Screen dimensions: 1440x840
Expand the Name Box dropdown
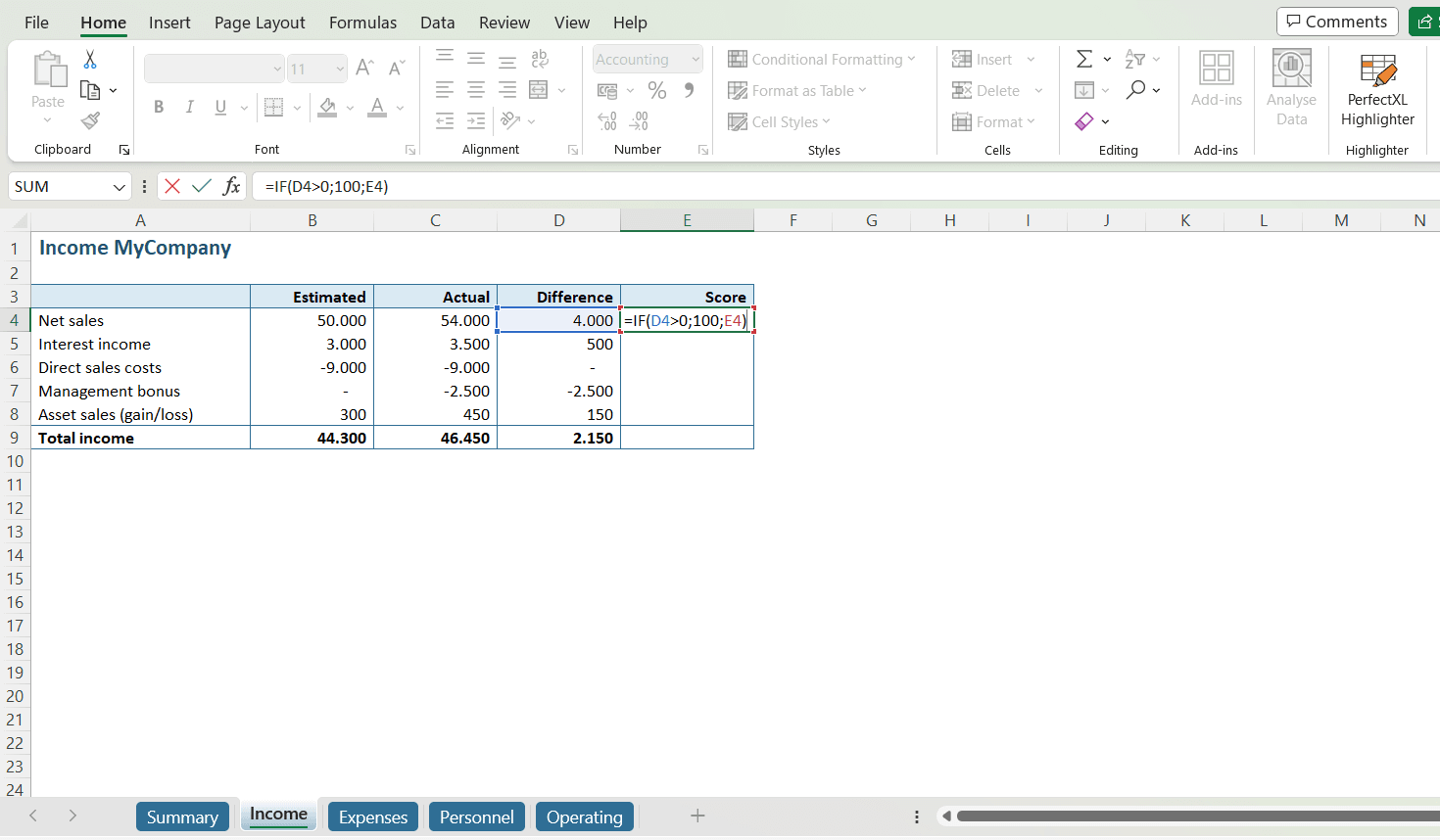pos(119,187)
